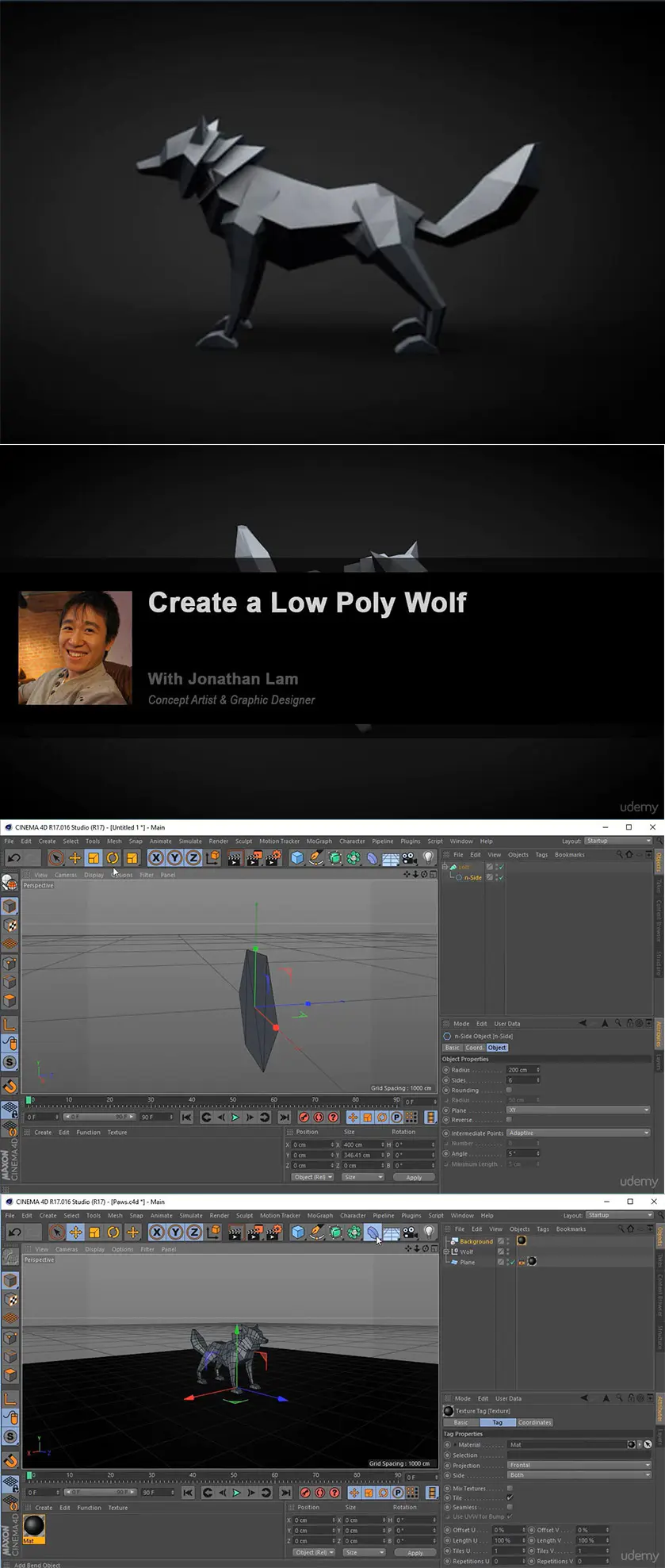Toggle Y-axis lock in the Untitled 1 window
Viewport: 665px width, 1568px height.
pos(174,857)
